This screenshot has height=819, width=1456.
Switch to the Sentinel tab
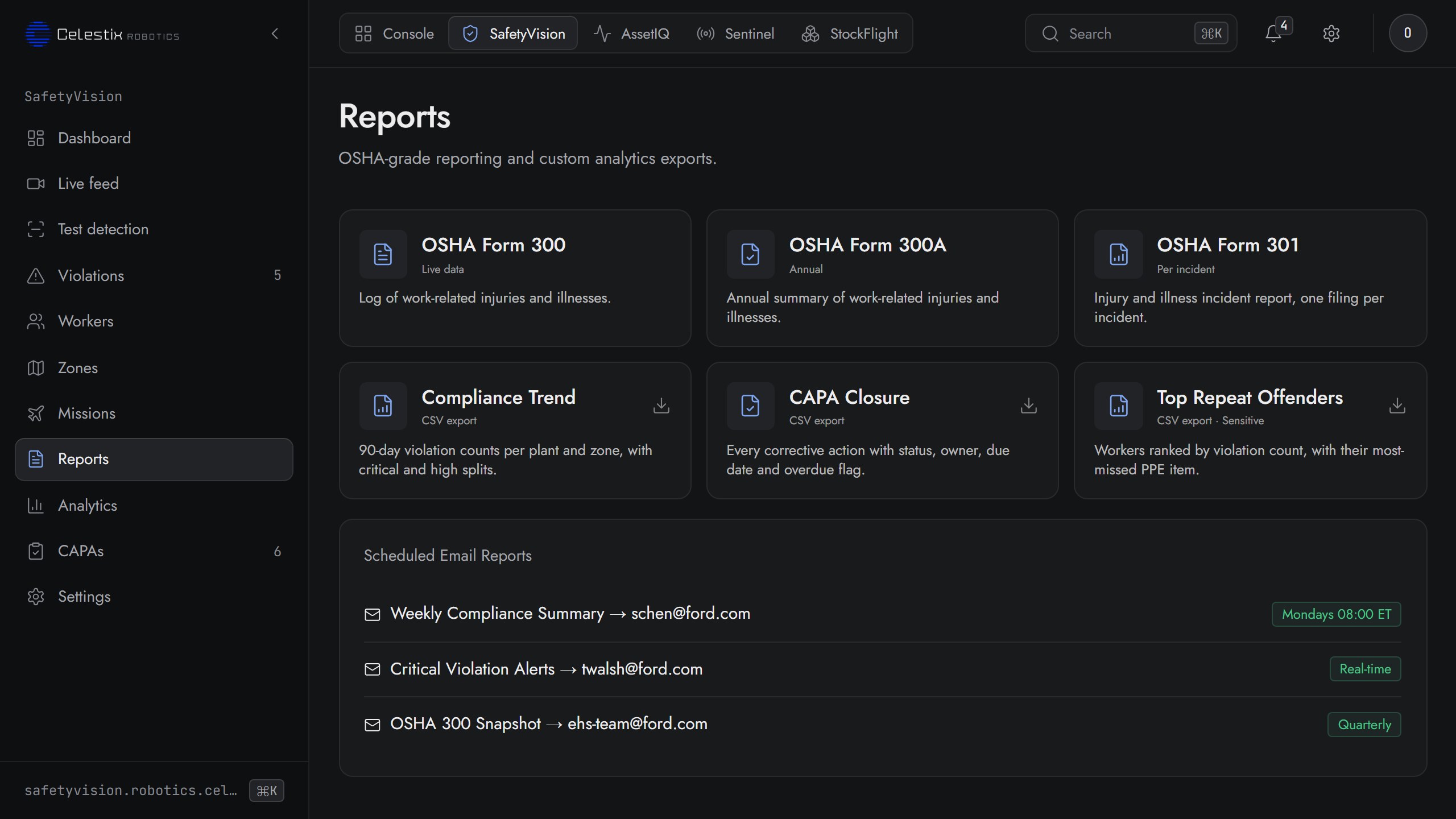click(735, 34)
